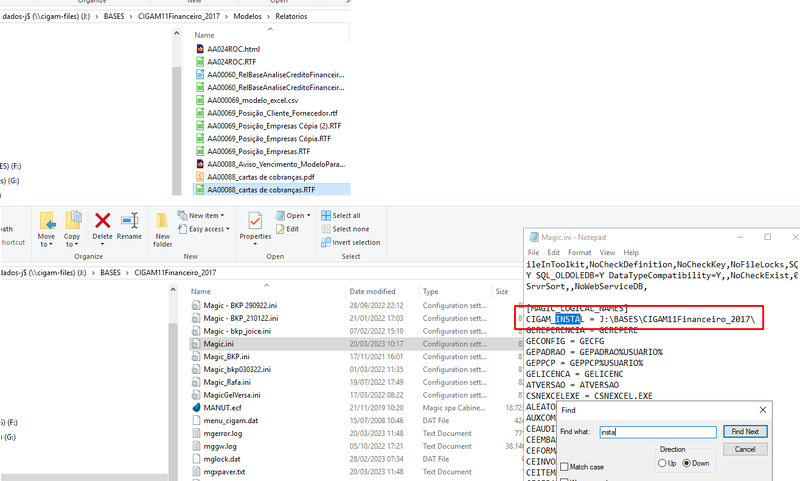Open Notepad Edit menu
The height and width of the screenshot is (481, 800).
[554, 252]
